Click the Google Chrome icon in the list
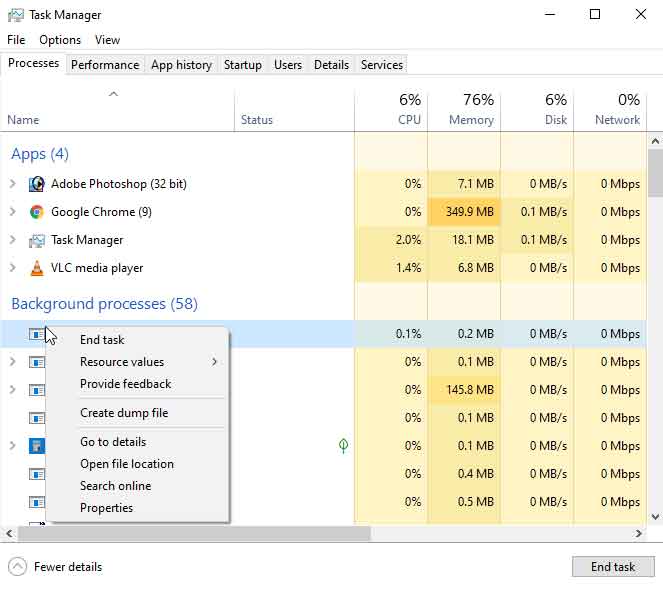The image size is (663, 590). [x=37, y=212]
